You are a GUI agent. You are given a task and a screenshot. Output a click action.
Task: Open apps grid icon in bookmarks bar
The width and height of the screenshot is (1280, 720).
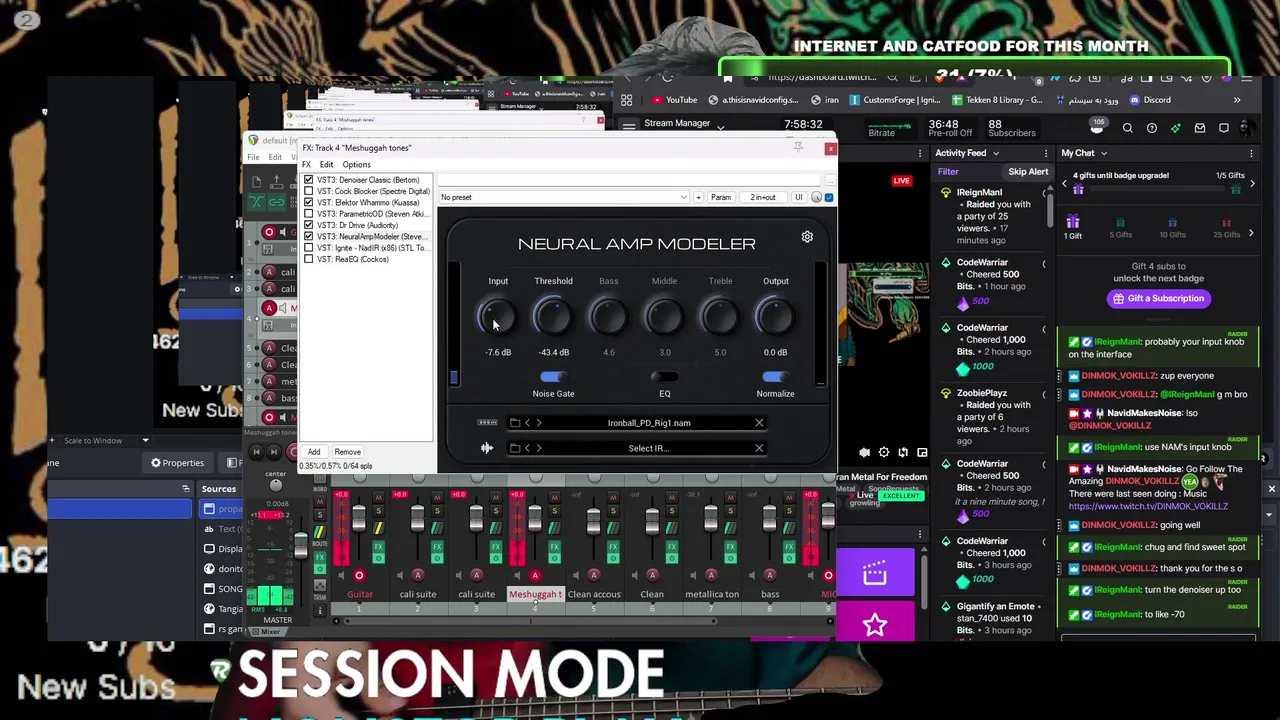626,100
